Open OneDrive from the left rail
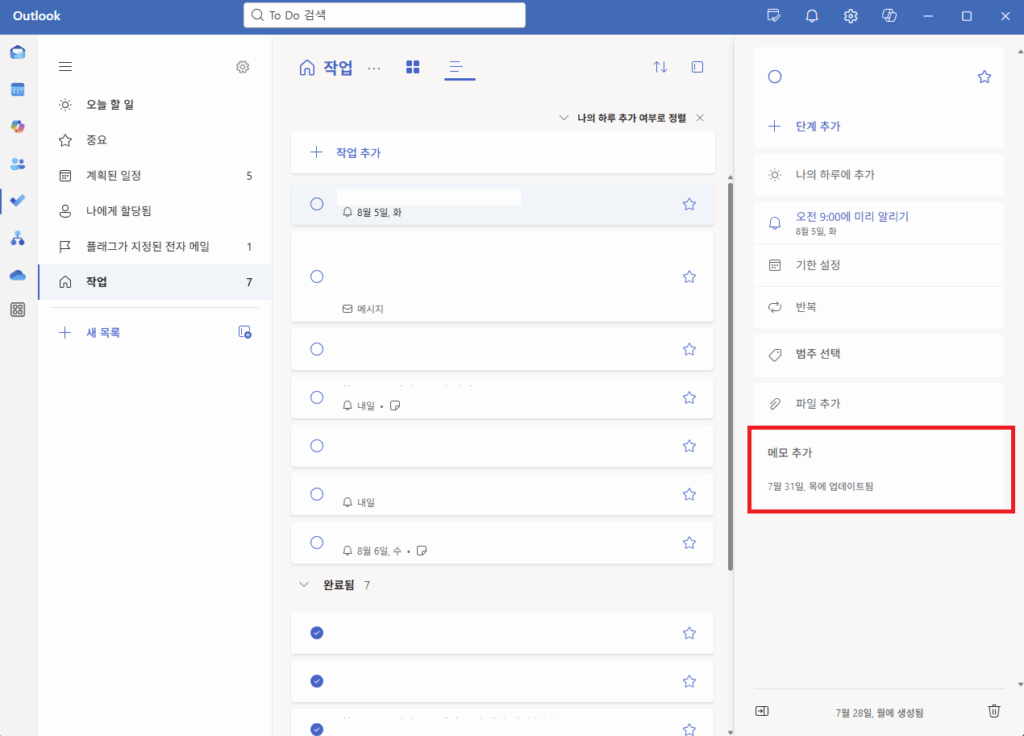1024x736 pixels. pyautogui.click(x=18, y=274)
